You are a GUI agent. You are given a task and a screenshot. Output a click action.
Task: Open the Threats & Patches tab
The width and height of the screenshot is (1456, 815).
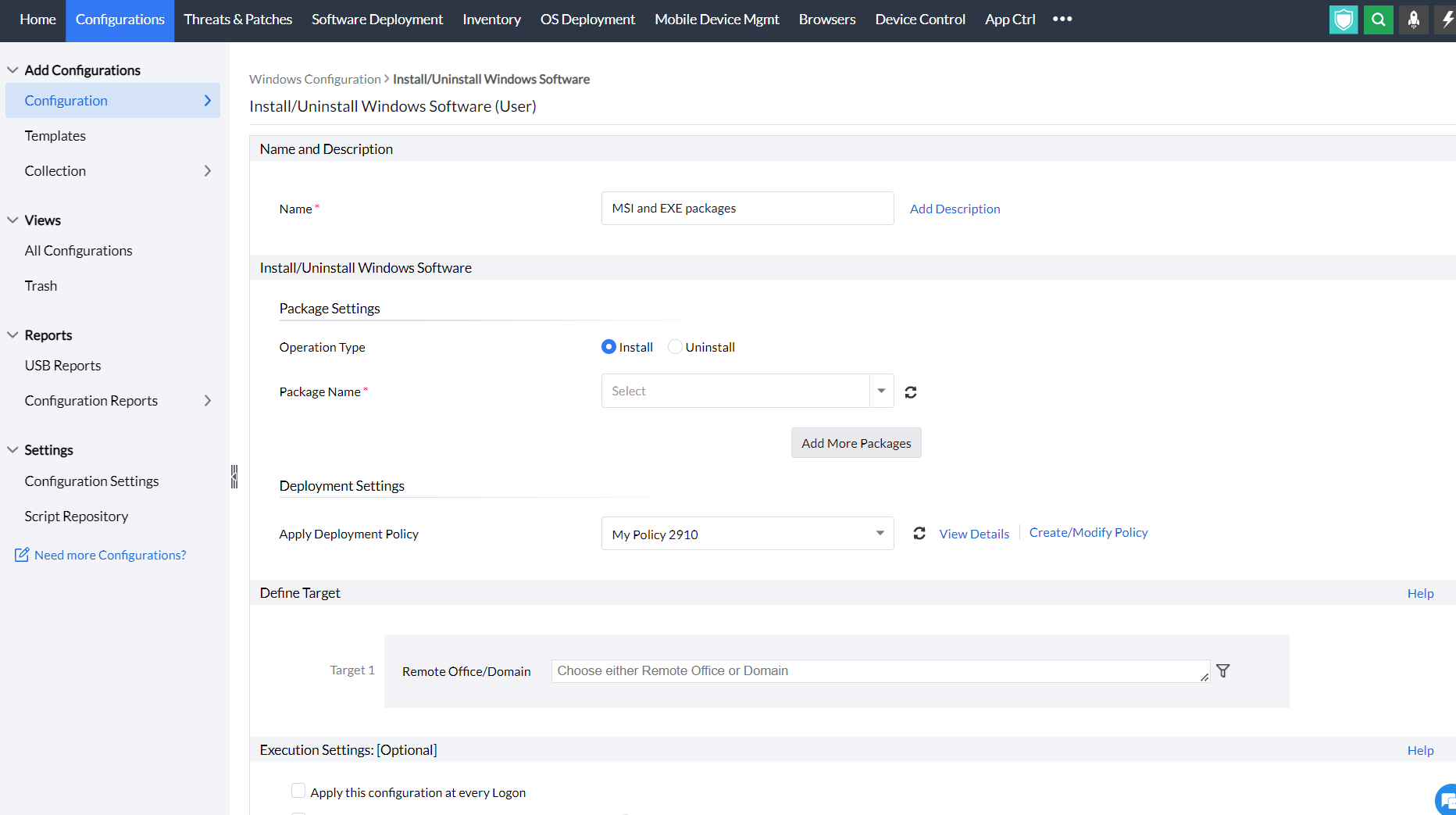[x=237, y=20]
